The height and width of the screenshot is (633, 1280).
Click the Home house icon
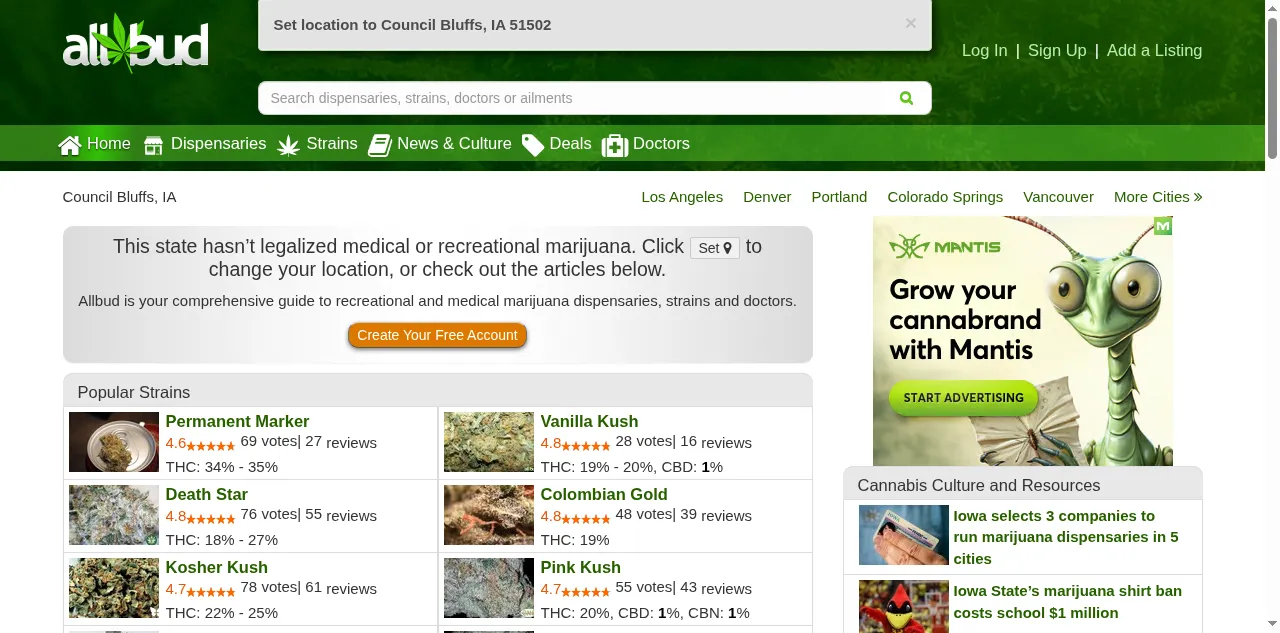click(x=70, y=145)
